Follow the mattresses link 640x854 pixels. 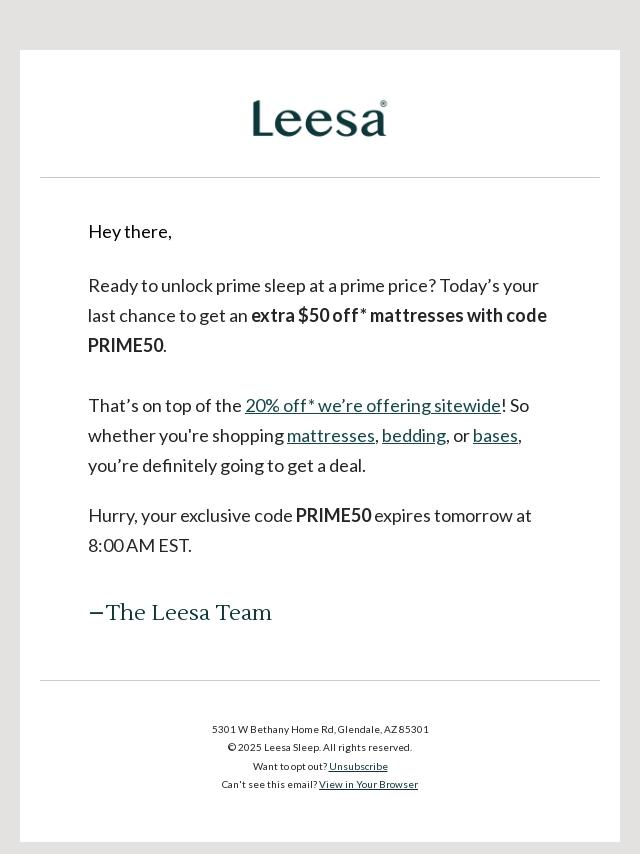pos(330,436)
